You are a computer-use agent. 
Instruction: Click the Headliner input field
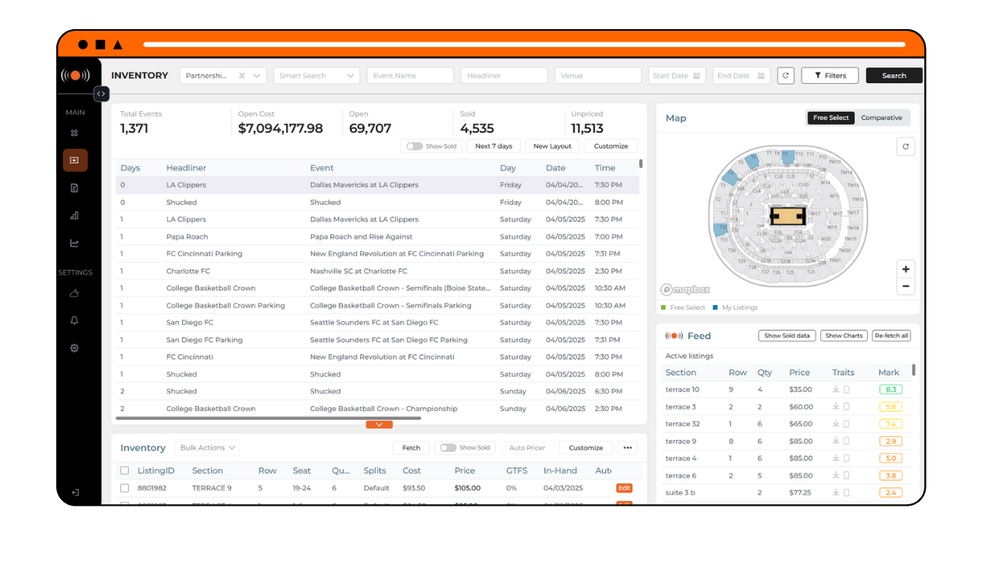[504, 75]
